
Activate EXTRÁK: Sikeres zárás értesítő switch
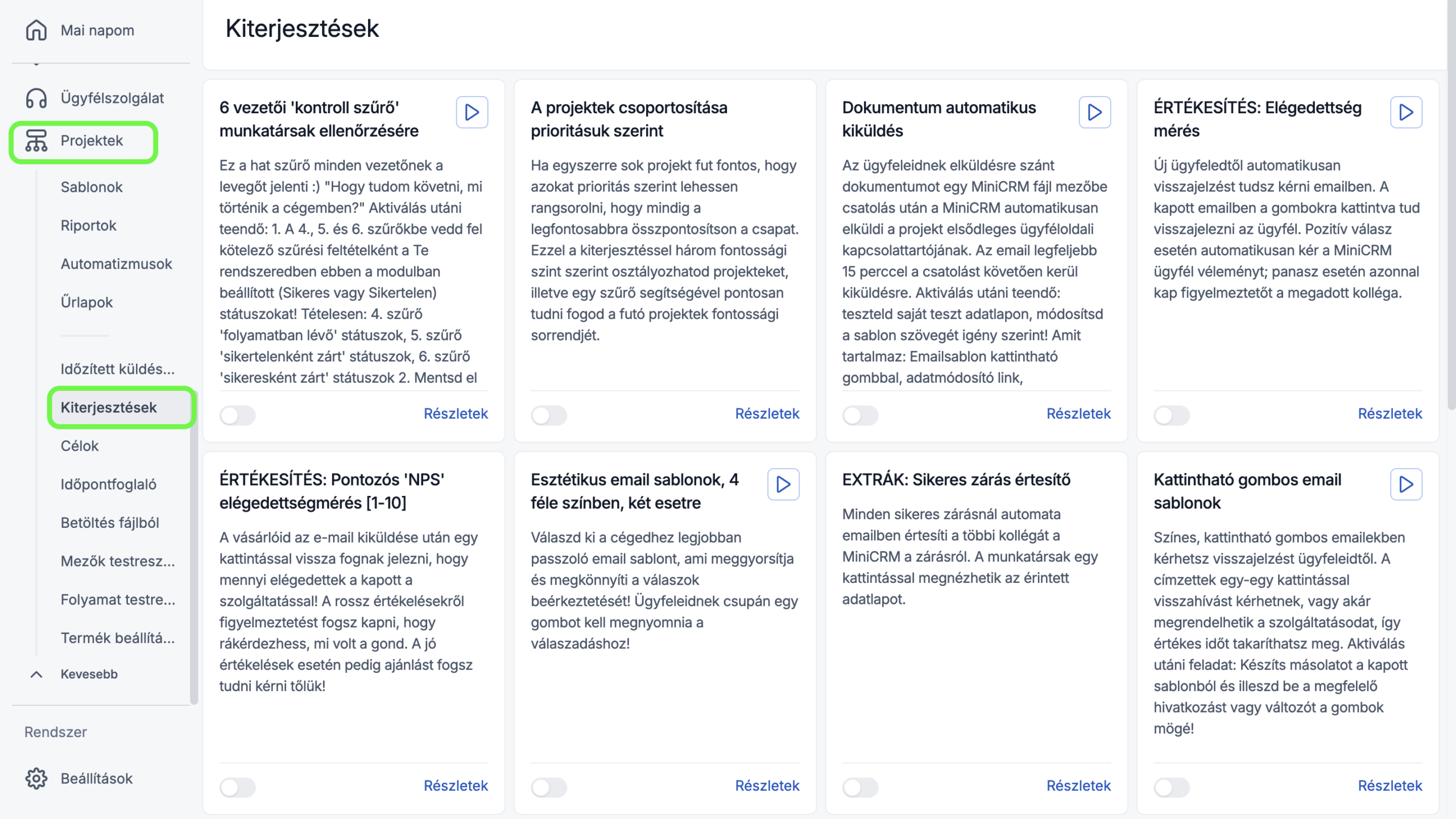tap(860, 787)
